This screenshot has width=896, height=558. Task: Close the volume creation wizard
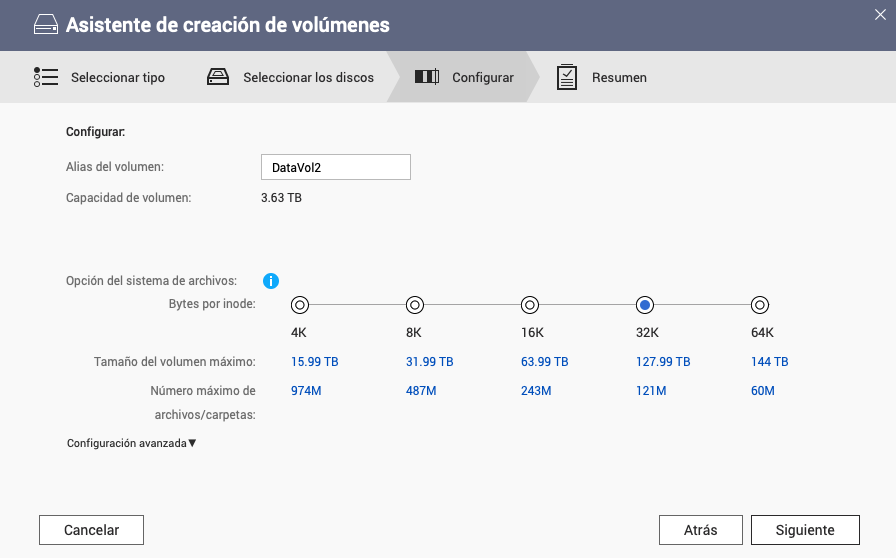pos(880,14)
